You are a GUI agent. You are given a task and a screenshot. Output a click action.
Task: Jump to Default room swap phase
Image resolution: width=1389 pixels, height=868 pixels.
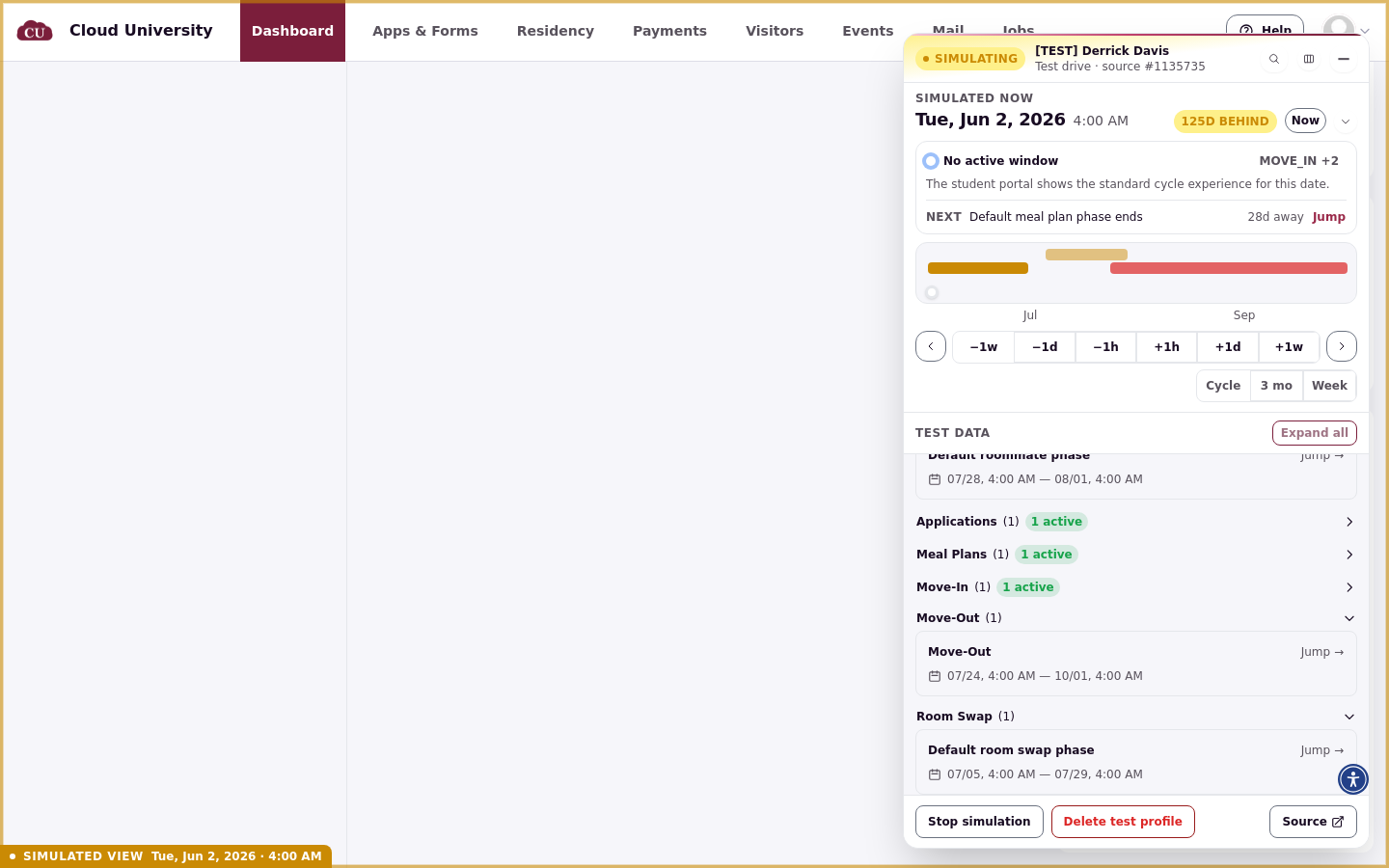pyautogui.click(x=1321, y=750)
